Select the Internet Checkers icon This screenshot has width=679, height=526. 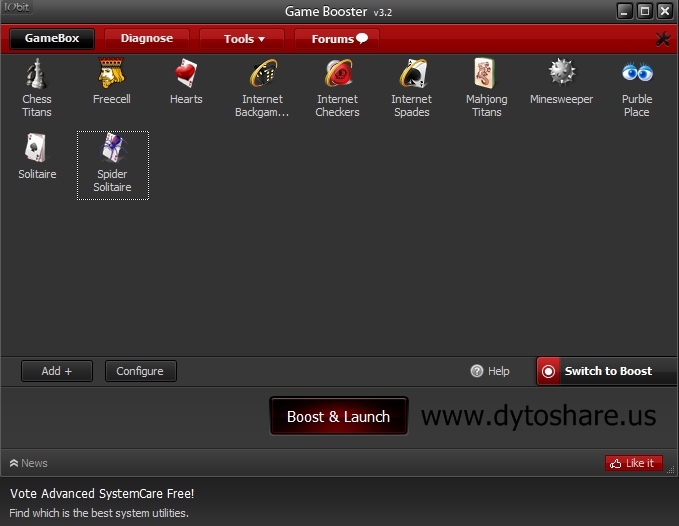tap(338, 73)
